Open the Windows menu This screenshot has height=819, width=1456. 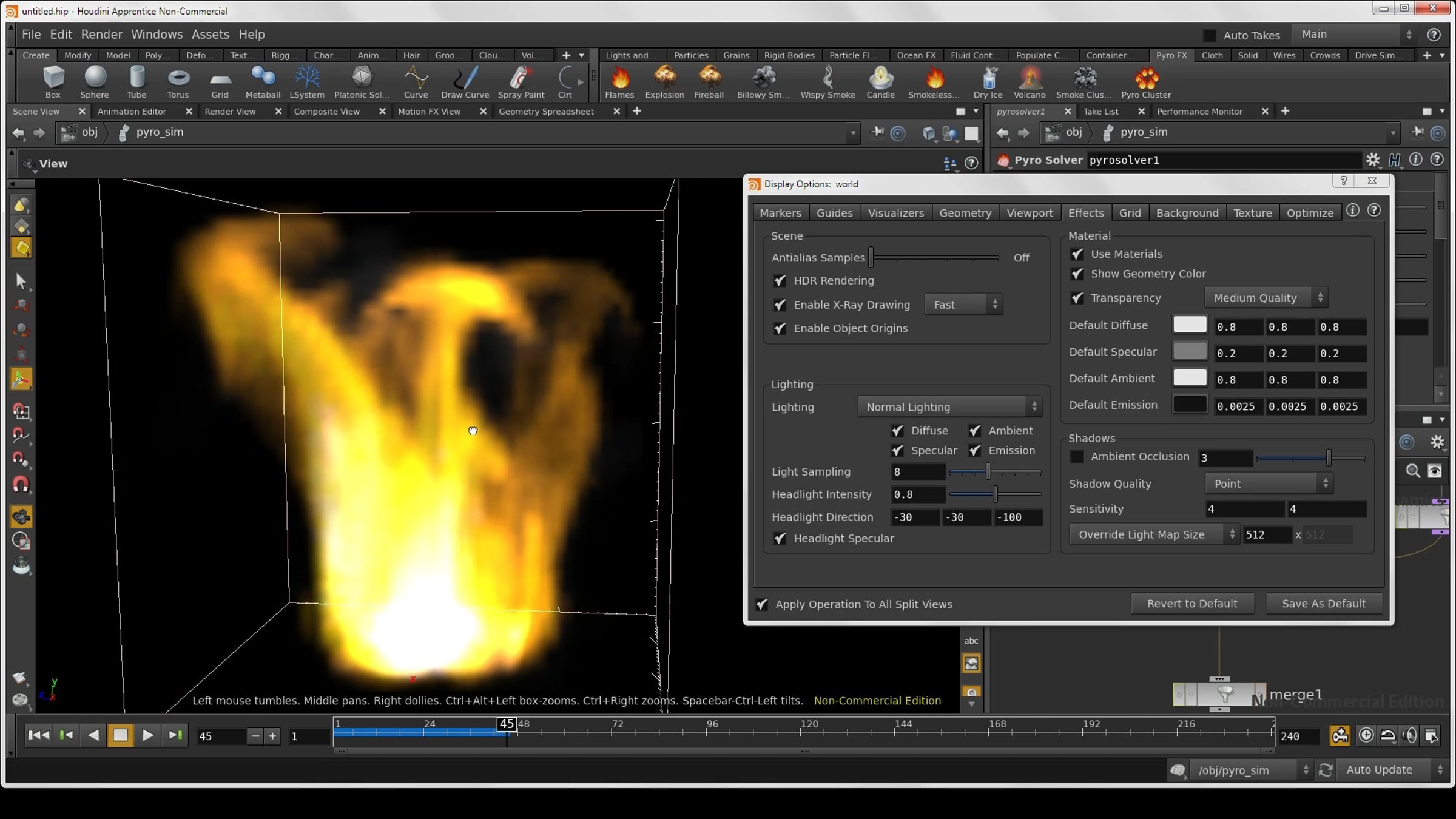click(x=157, y=35)
